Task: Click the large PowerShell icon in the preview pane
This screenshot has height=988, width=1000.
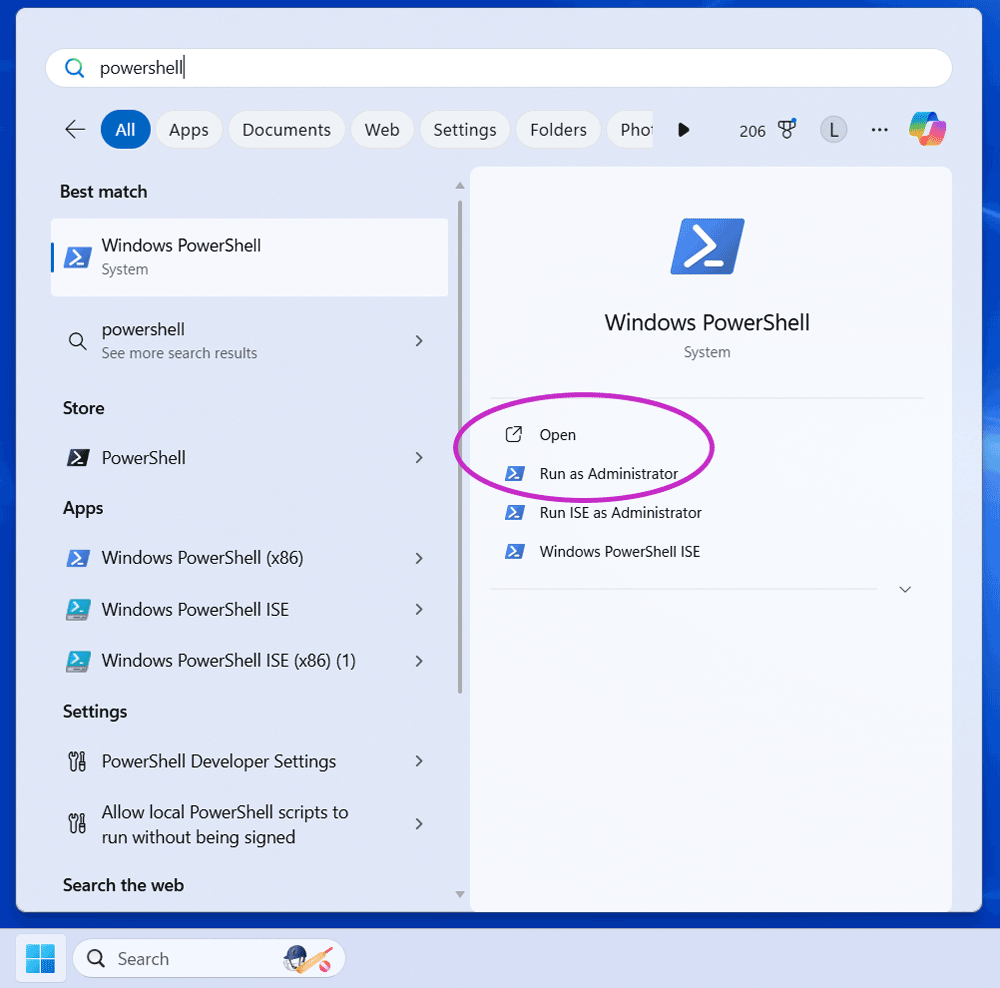Action: pyautogui.click(x=707, y=247)
